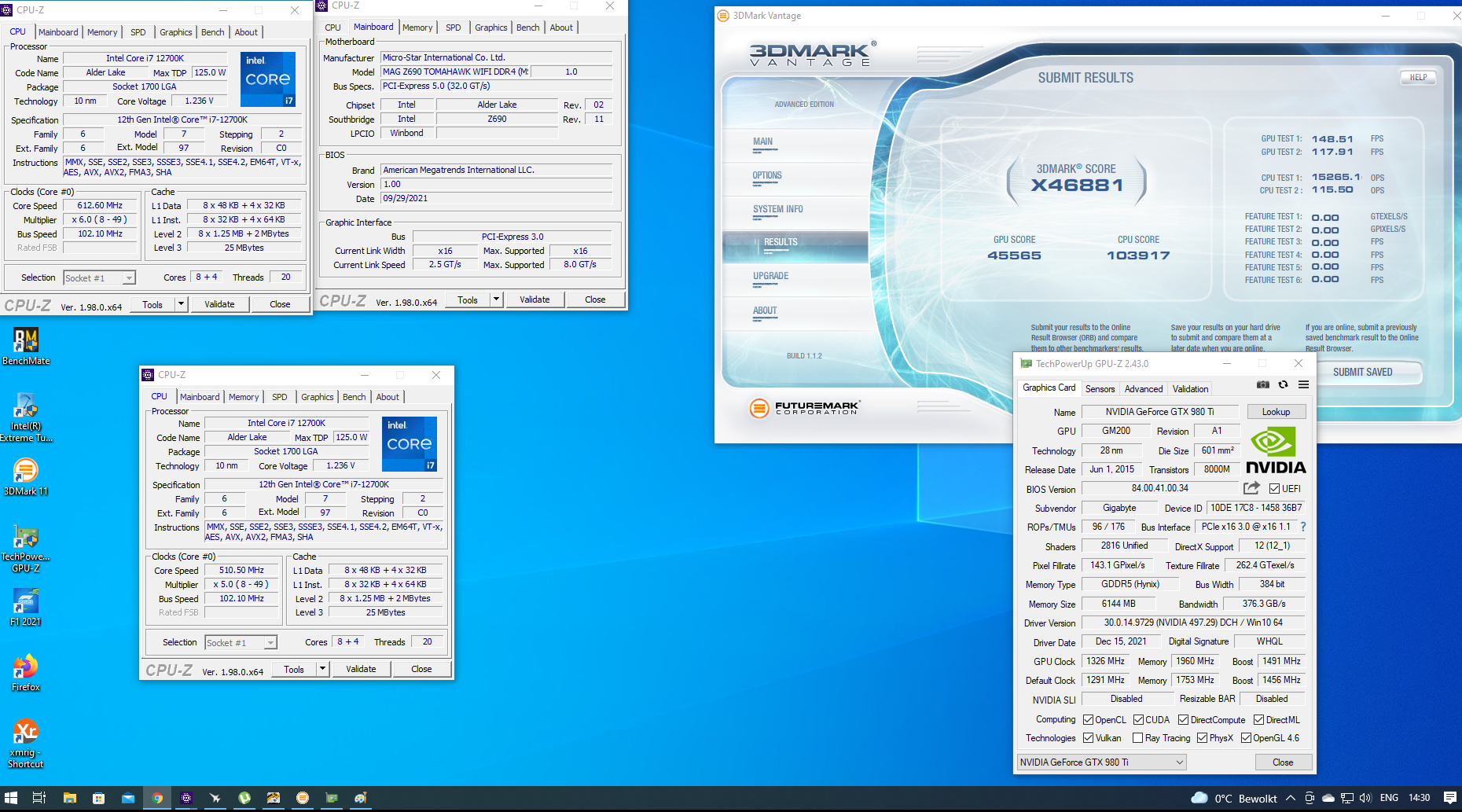Open Socket #1 selection in top-left CPU-Z
The image size is (1462, 812).
pyautogui.click(x=99, y=277)
